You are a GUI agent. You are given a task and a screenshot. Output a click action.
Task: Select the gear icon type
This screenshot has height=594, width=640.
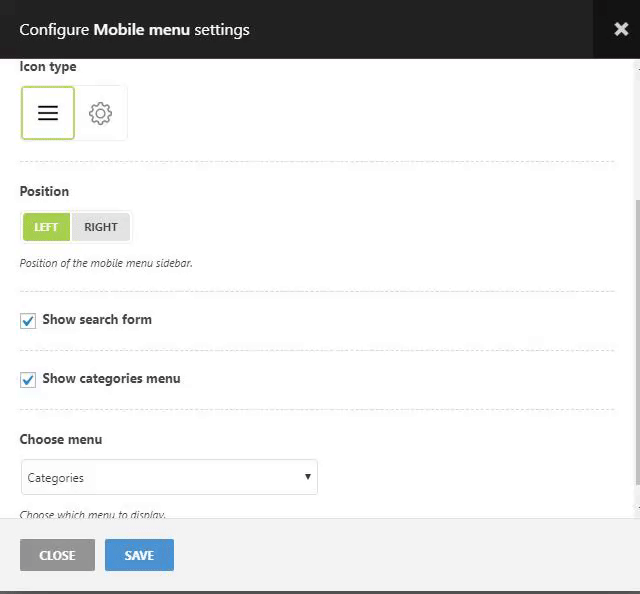(100, 113)
